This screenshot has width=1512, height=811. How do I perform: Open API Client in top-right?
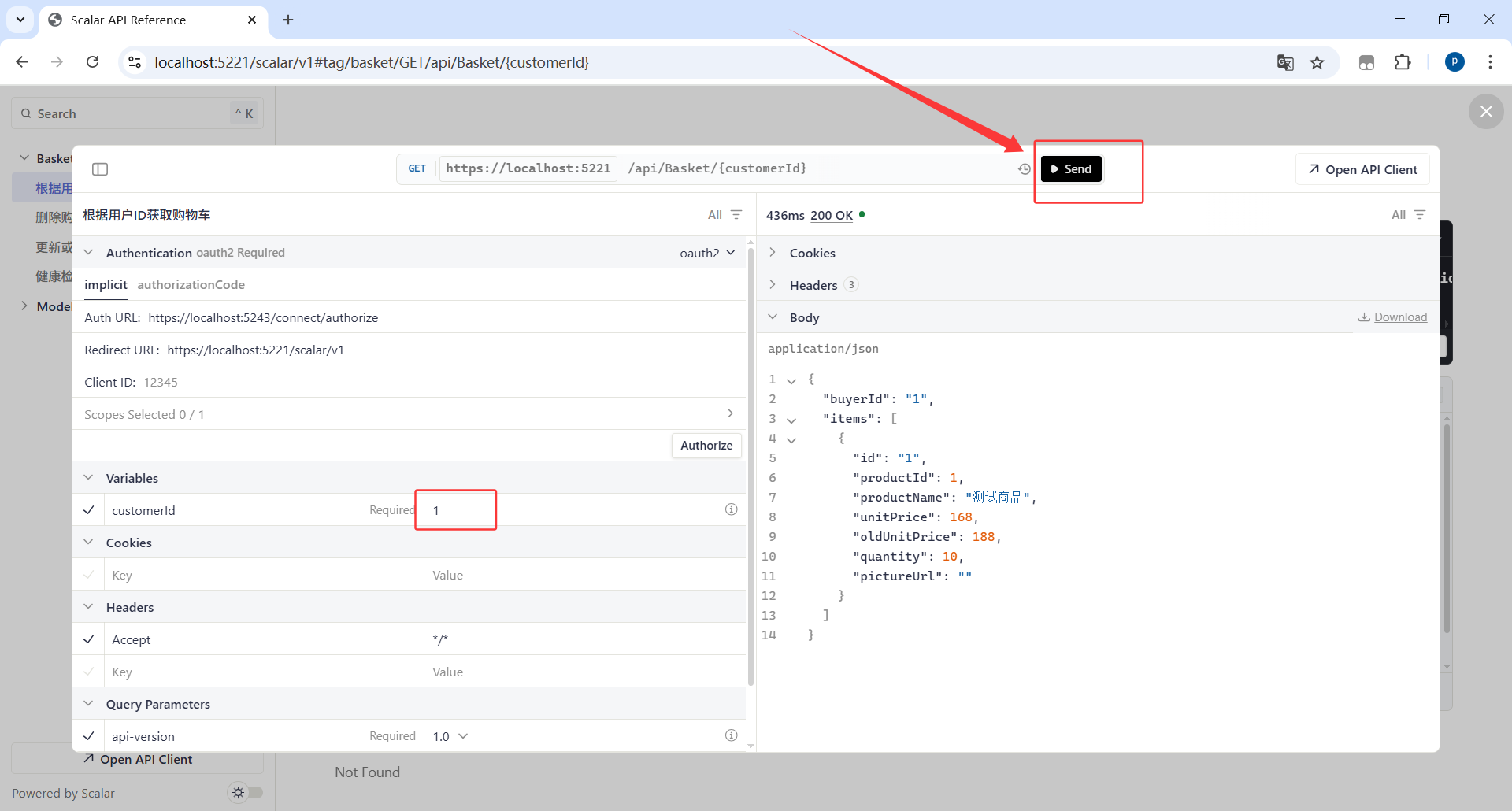pos(1362,169)
